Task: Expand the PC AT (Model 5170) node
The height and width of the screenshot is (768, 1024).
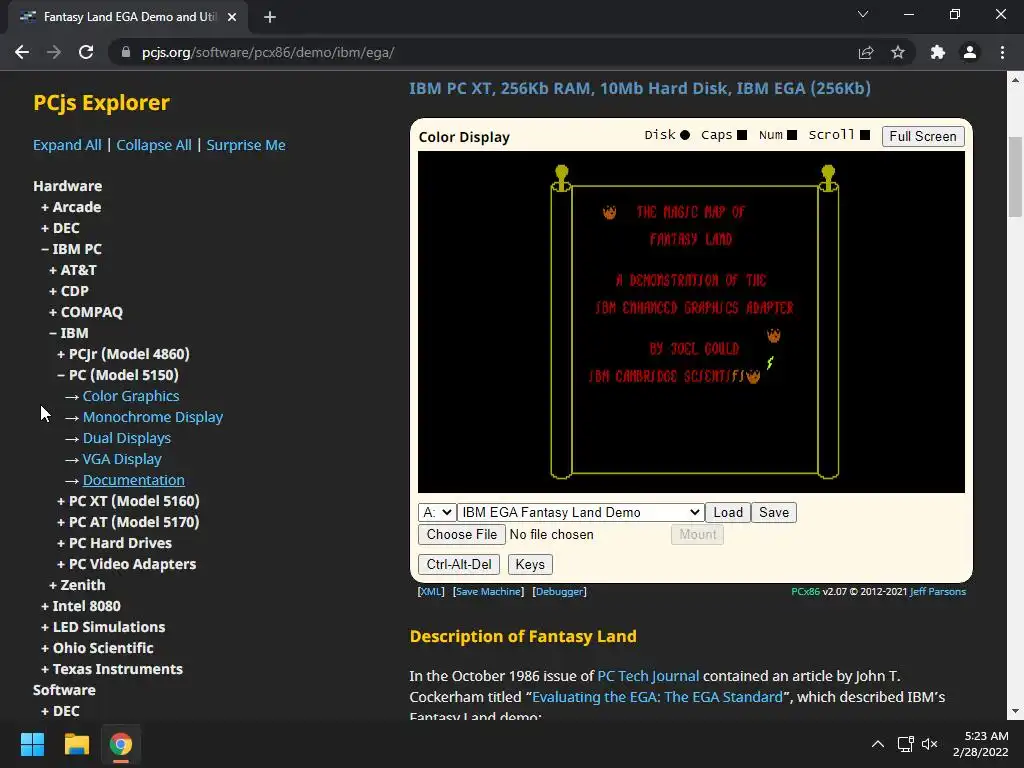Action: pyautogui.click(x=128, y=522)
